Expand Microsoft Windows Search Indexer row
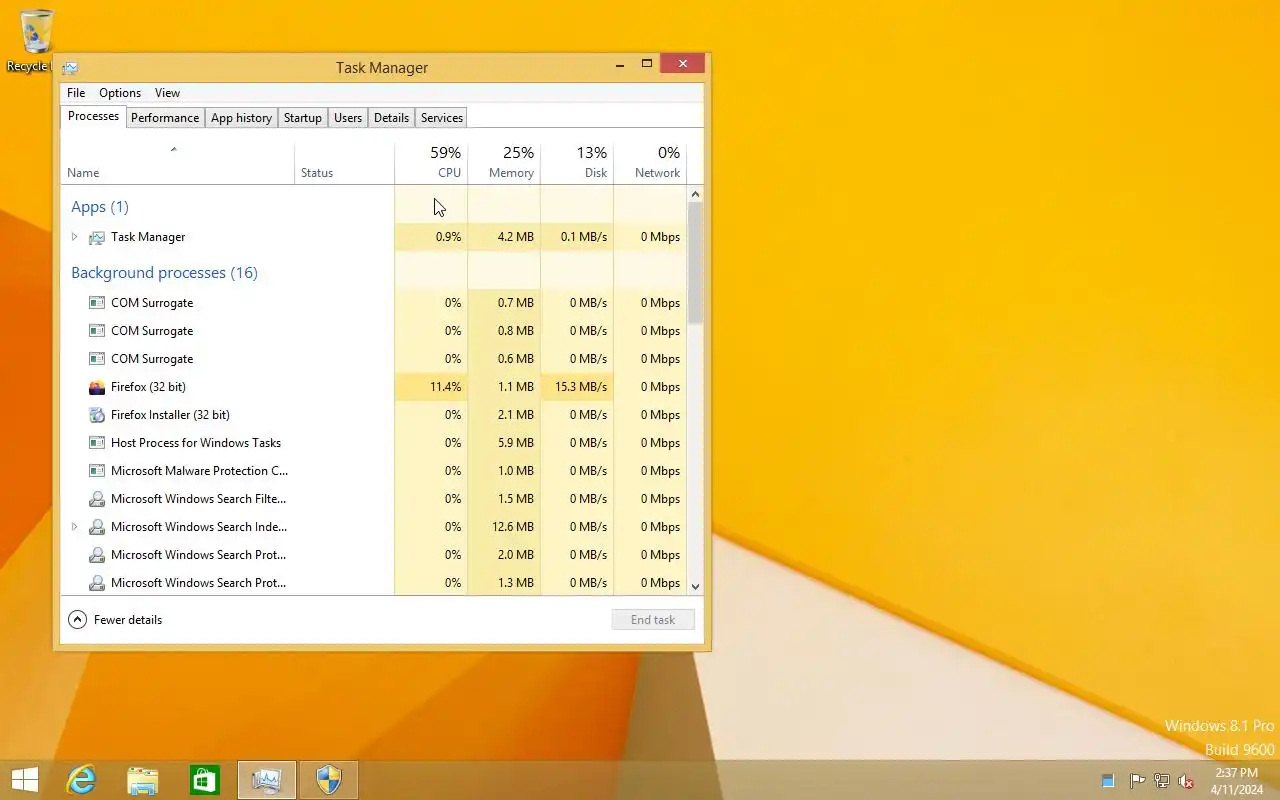This screenshot has height=800, width=1280. point(74,527)
